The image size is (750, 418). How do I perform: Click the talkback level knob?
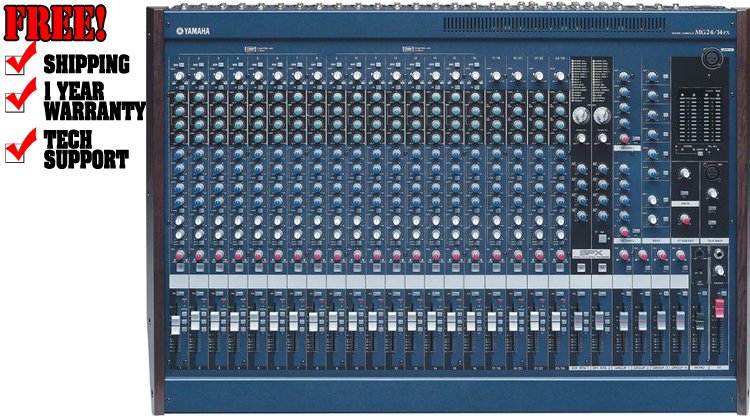click(x=713, y=193)
